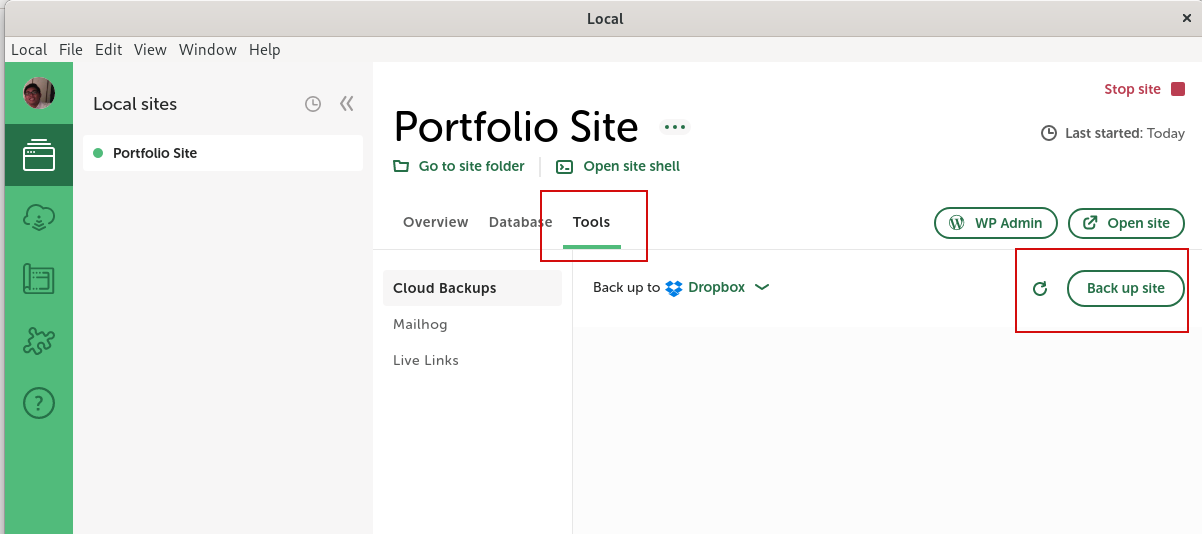Select Mailhog in the tools list
Image resolution: width=1202 pixels, height=534 pixels.
[420, 324]
